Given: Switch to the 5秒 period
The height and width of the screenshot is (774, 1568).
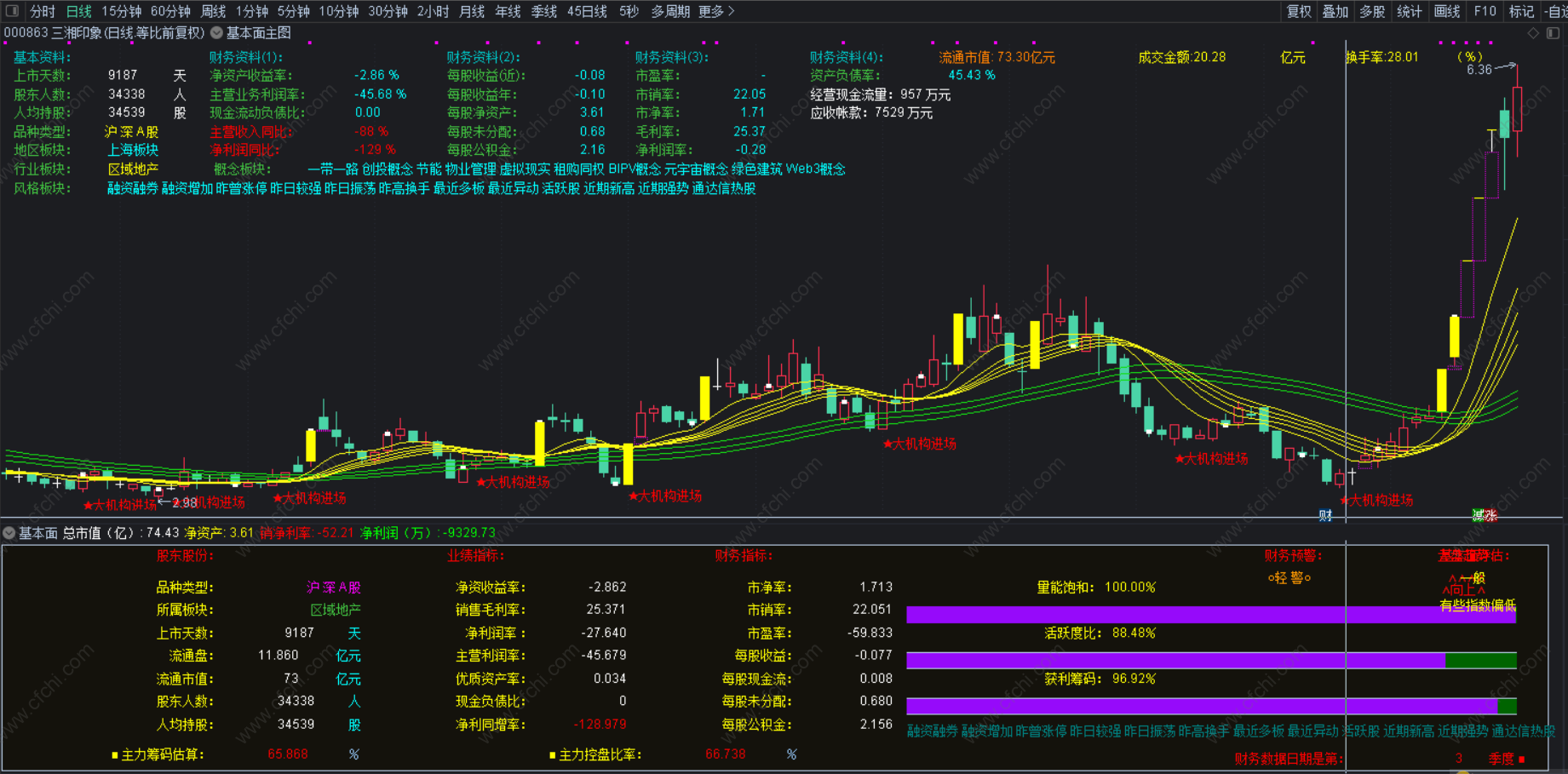Looking at the screenshot, I should pyautogui.click(x=629, y=11).
